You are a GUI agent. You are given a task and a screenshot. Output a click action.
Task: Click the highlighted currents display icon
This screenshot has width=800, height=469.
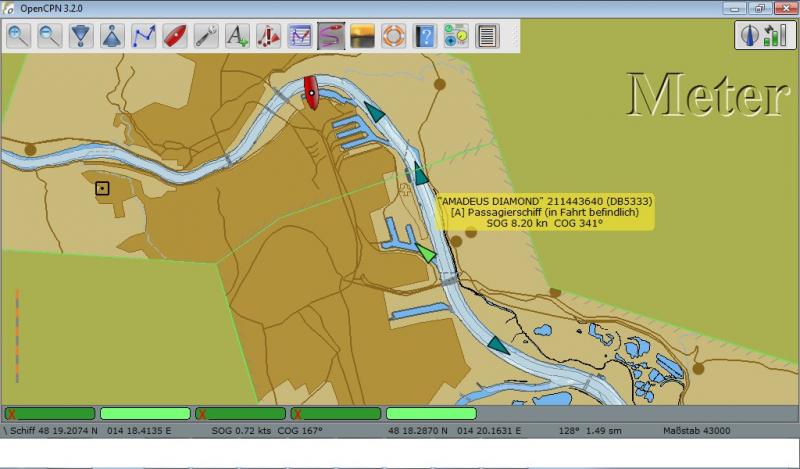[x=330, y=37]
